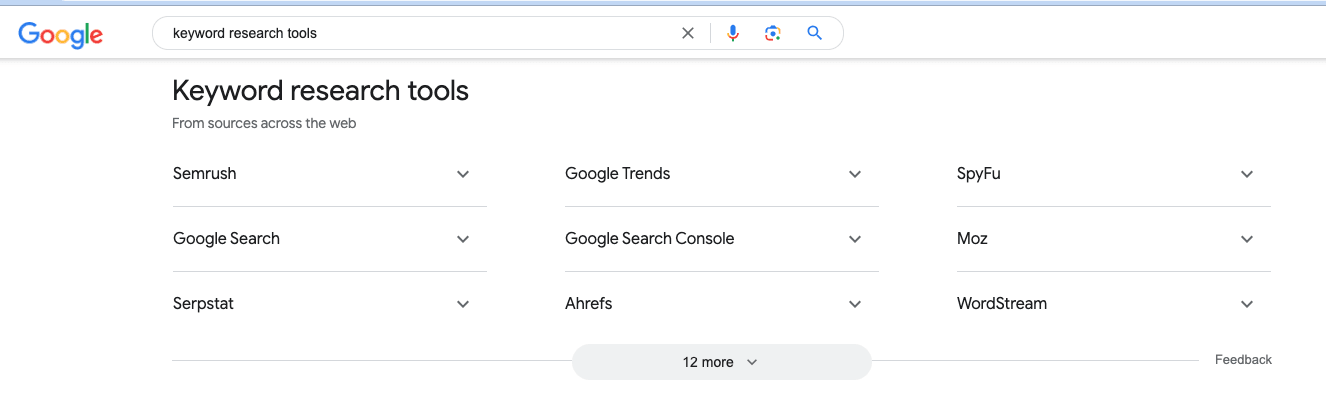The height and width of the screenshot is (400, 1326).
Task: Click the Google logo
Action: click(60, 34)
